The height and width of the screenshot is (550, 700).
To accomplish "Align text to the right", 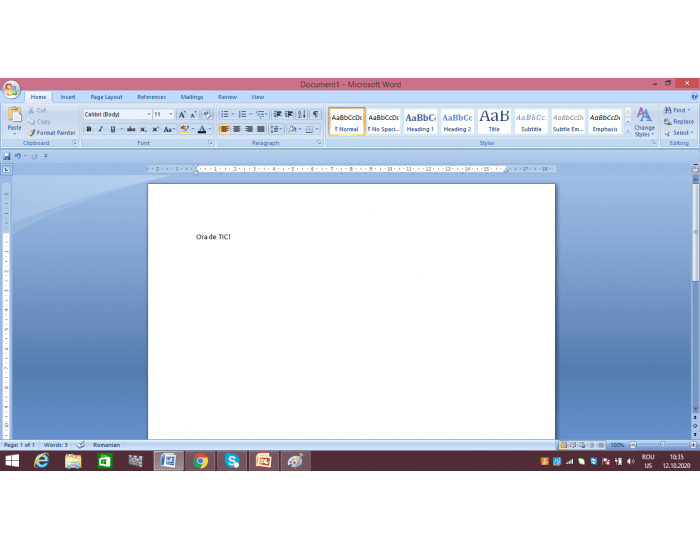I will [249, 129].
